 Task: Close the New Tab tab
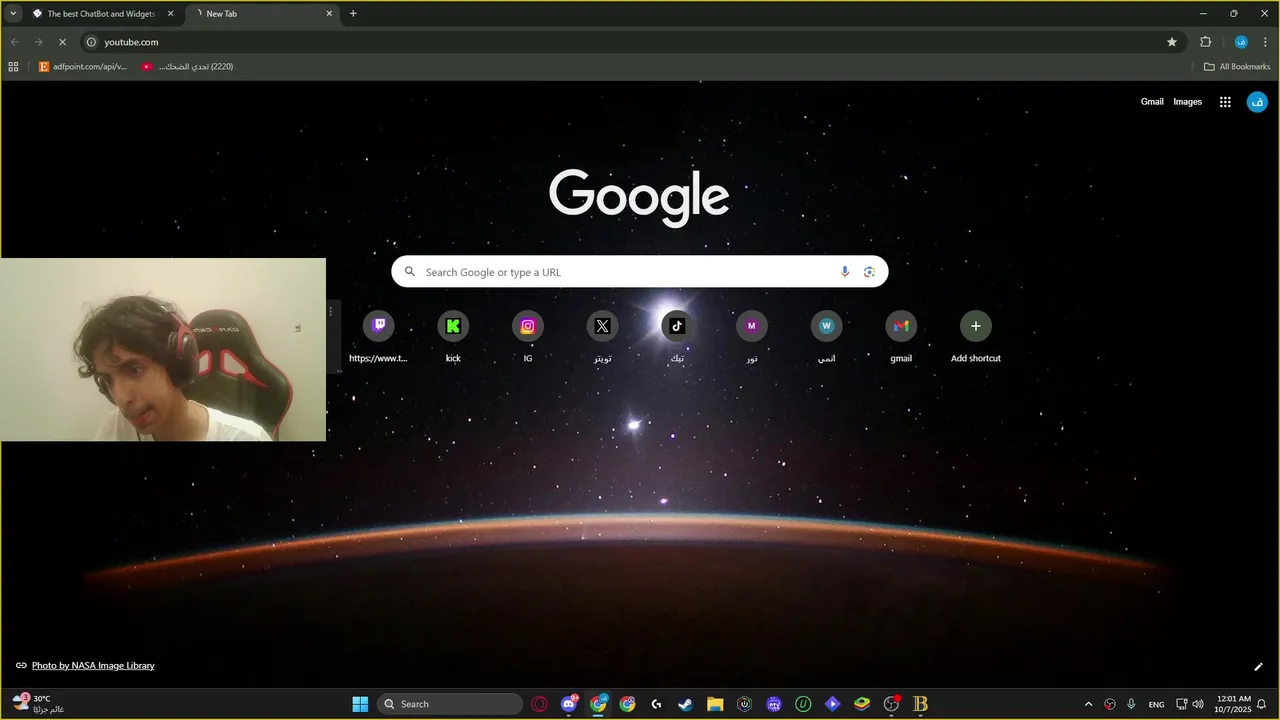tap(329, 14)
